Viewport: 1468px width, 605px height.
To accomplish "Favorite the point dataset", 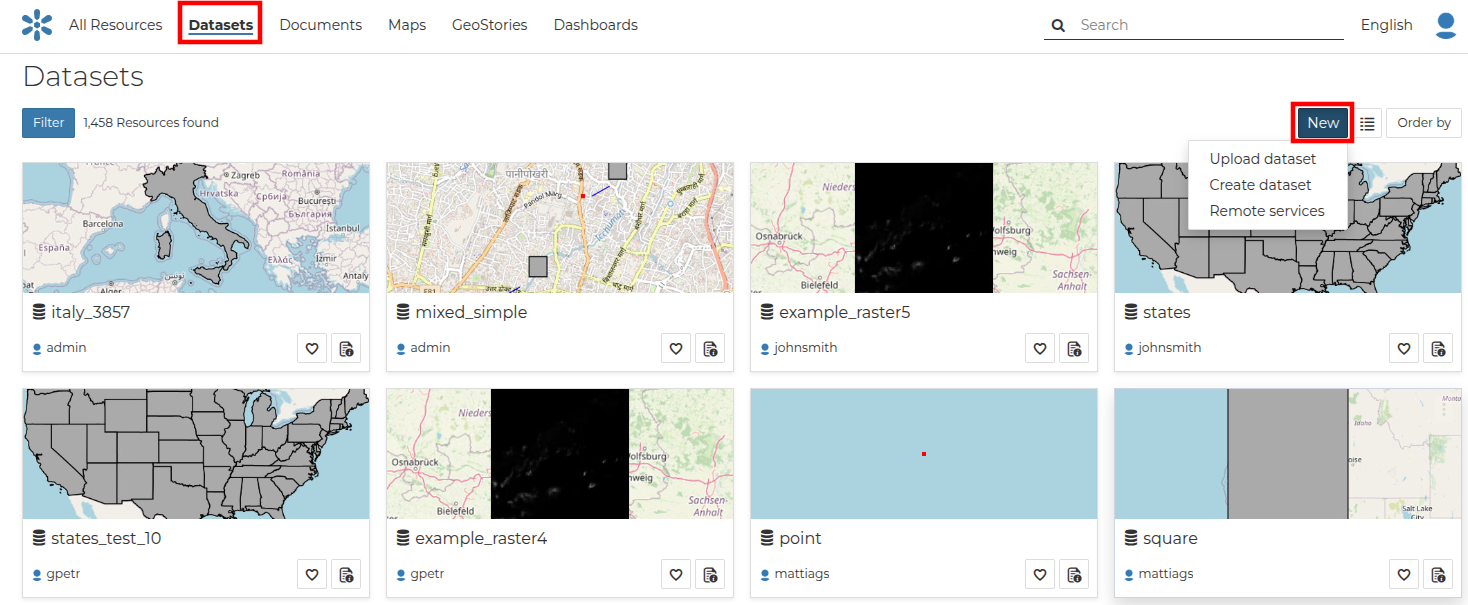I will pos(1040,574).
